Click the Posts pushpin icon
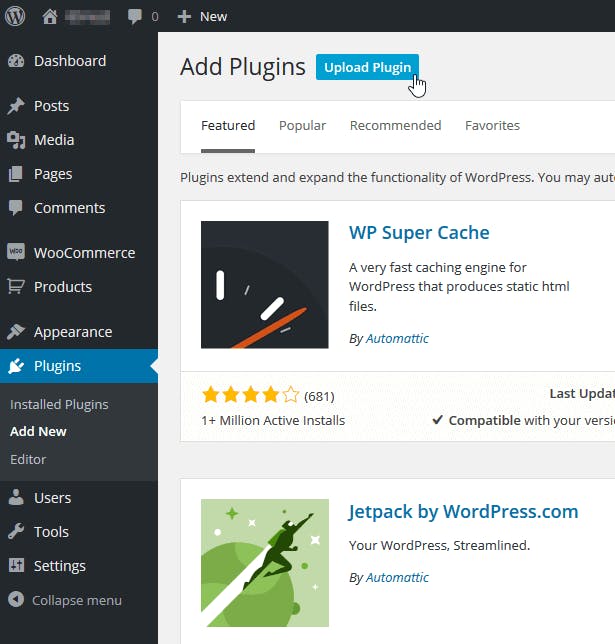 [16, 106]
